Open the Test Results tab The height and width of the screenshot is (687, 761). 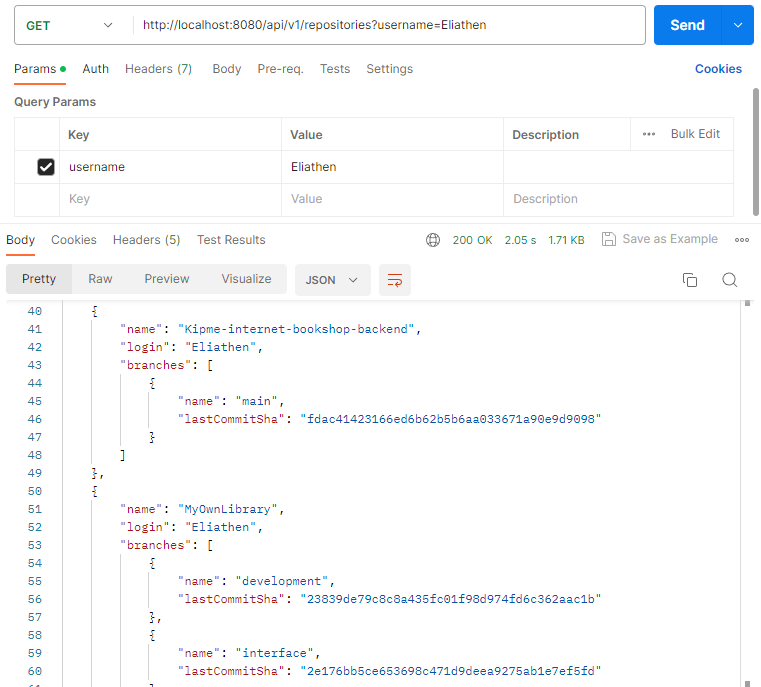click(231, 240)
